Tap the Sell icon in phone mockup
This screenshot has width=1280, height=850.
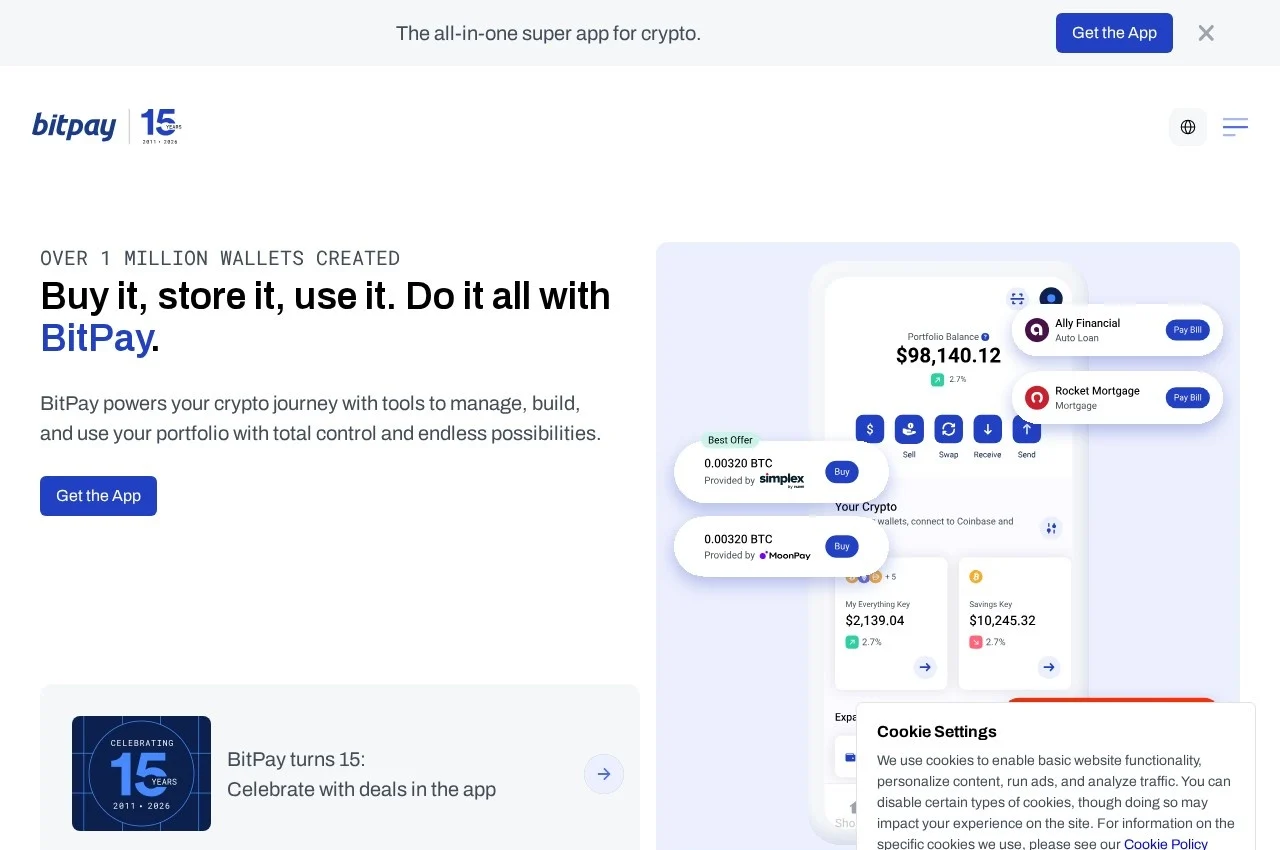click(x=909, y=429)
